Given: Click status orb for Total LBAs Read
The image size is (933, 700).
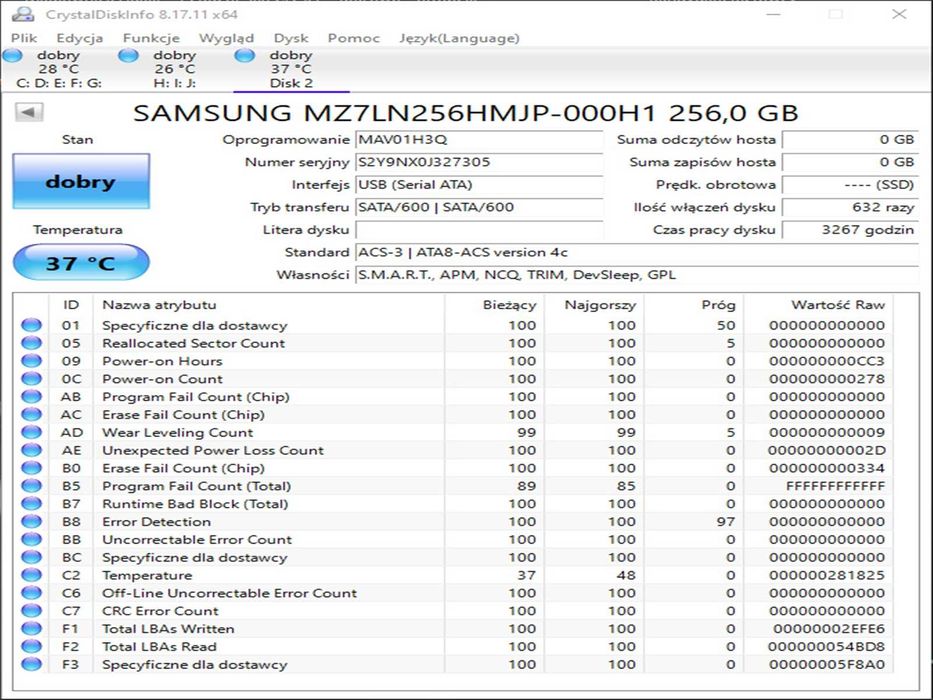Looking at the screenshot, I should click(x=32, y=646).
